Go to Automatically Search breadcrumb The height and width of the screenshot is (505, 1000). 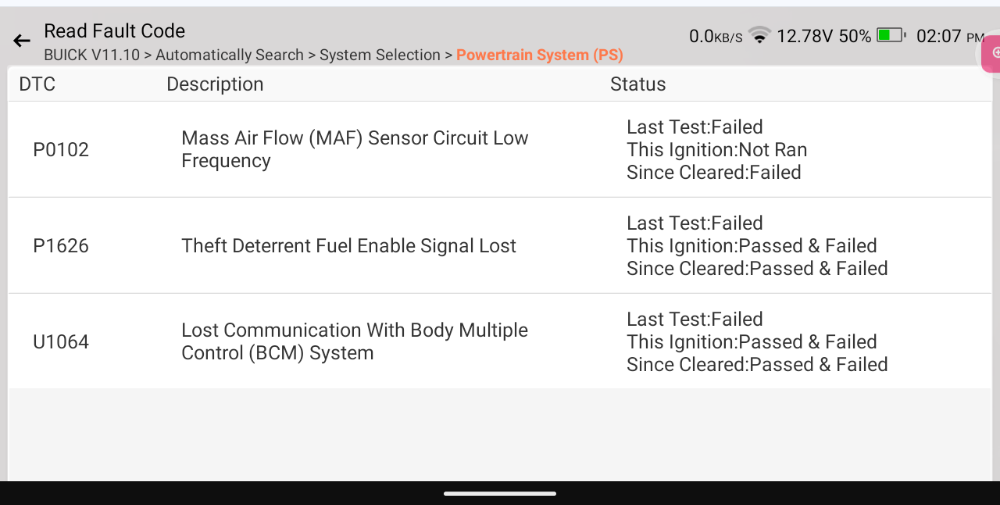230,55
